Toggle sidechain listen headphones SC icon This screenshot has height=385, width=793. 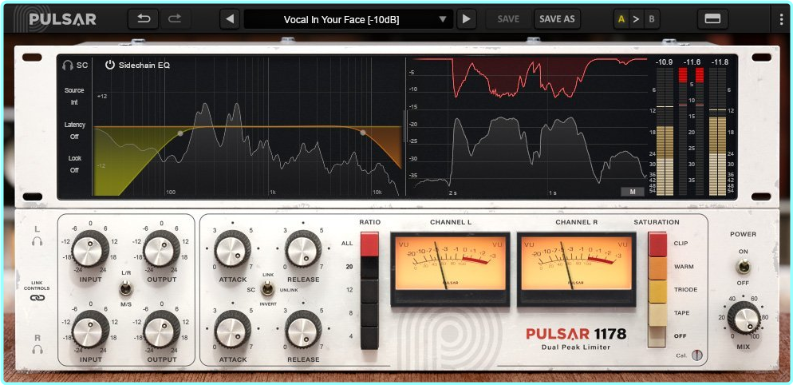point(75,65)
